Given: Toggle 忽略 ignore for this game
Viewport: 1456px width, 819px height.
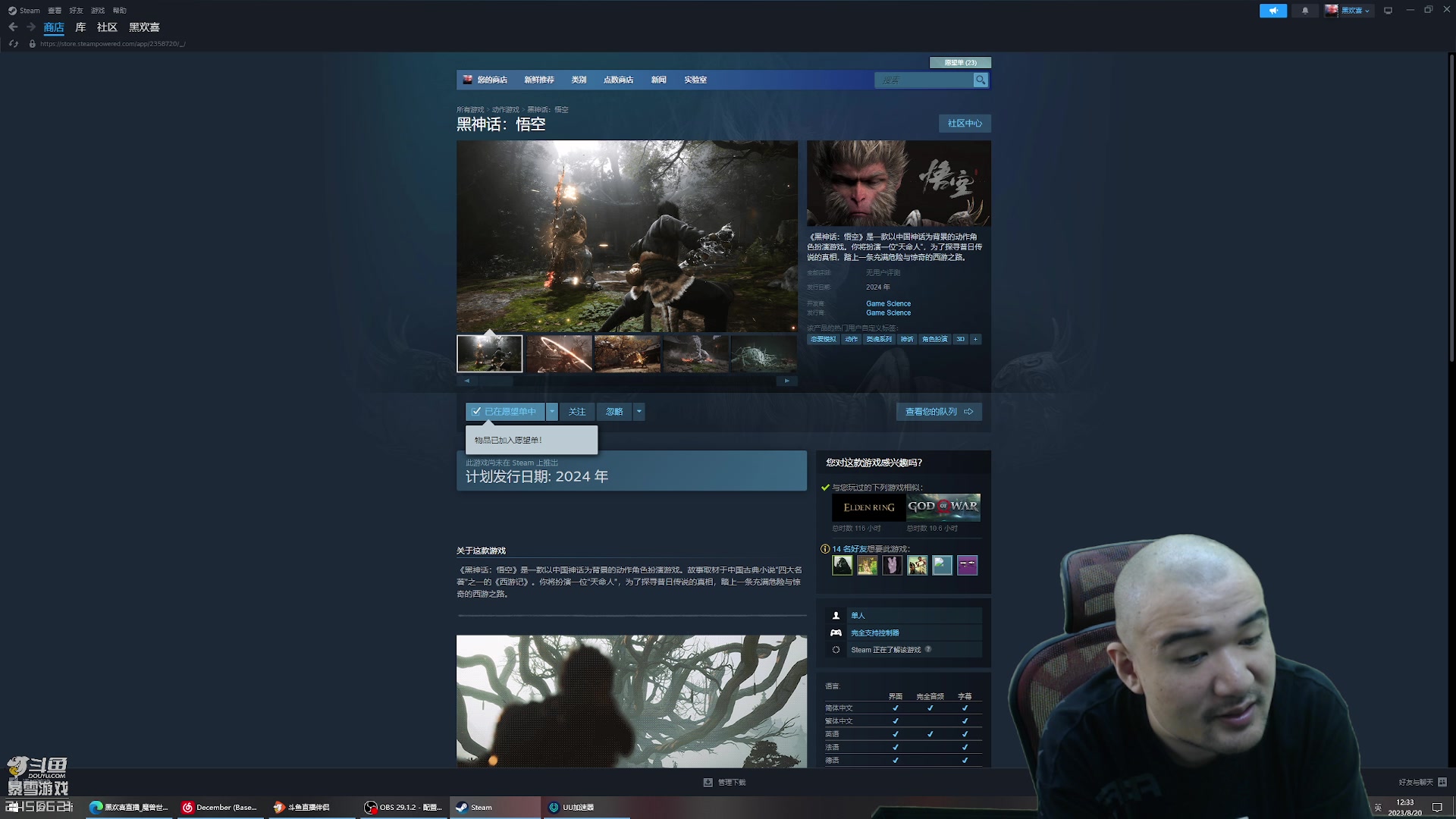Looking at the screenshot, I should 614,412.
